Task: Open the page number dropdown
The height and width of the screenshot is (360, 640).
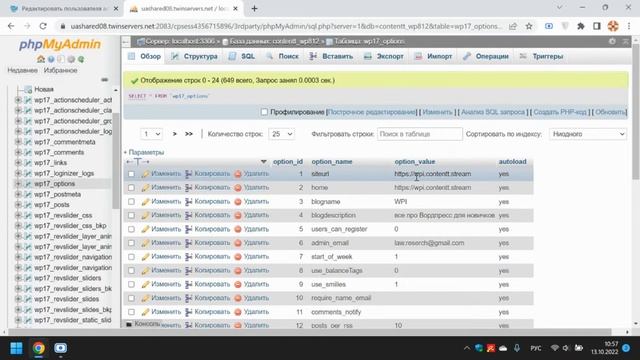Action: pyautogui.click(x=151, y=134)
